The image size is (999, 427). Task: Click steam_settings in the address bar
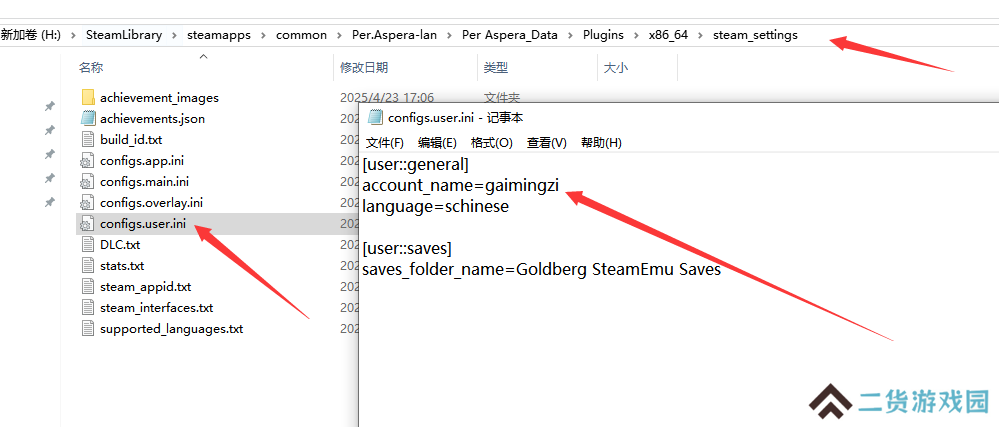755,35
